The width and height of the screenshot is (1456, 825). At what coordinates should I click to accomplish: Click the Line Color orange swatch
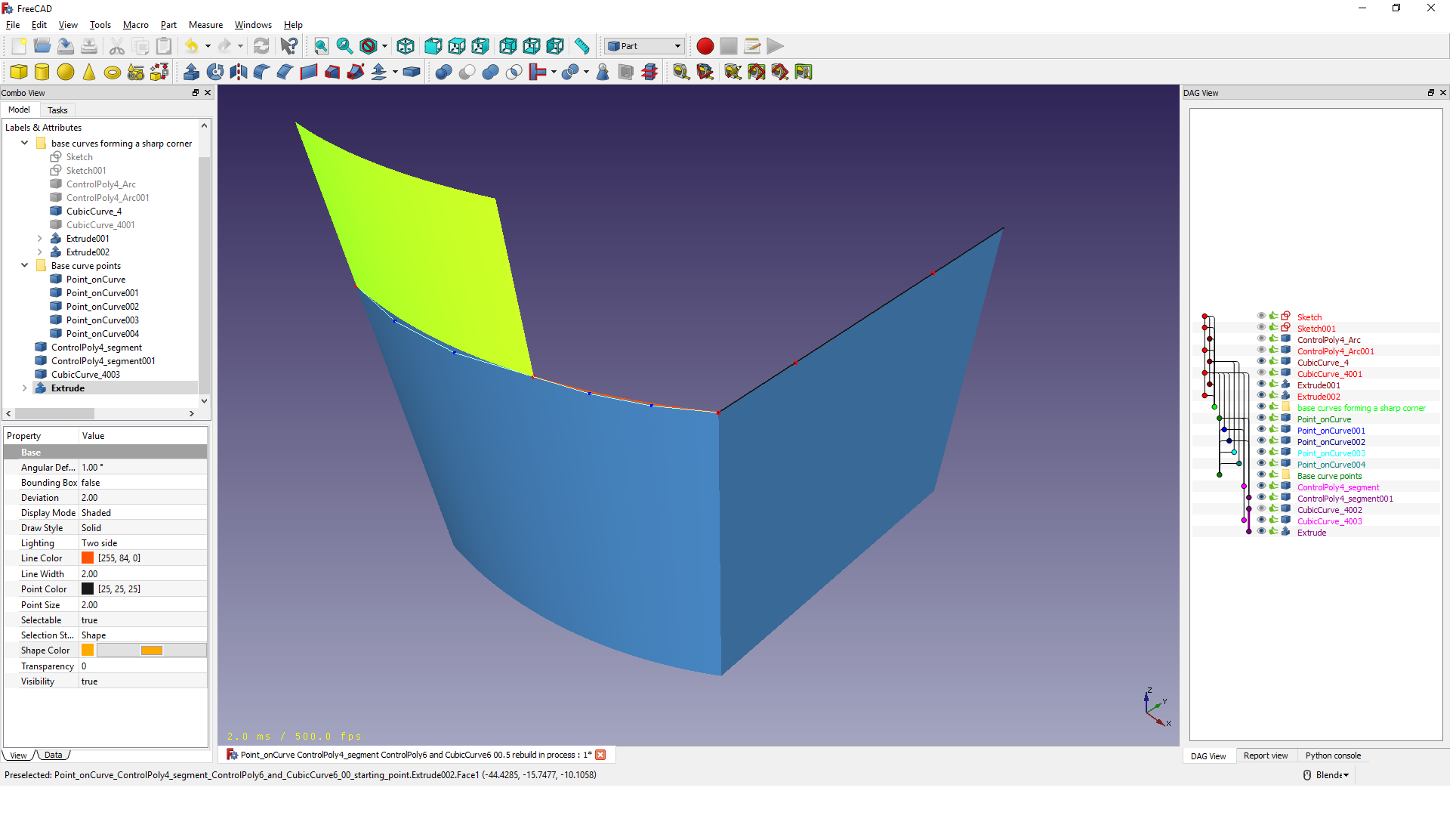[88, 558]
